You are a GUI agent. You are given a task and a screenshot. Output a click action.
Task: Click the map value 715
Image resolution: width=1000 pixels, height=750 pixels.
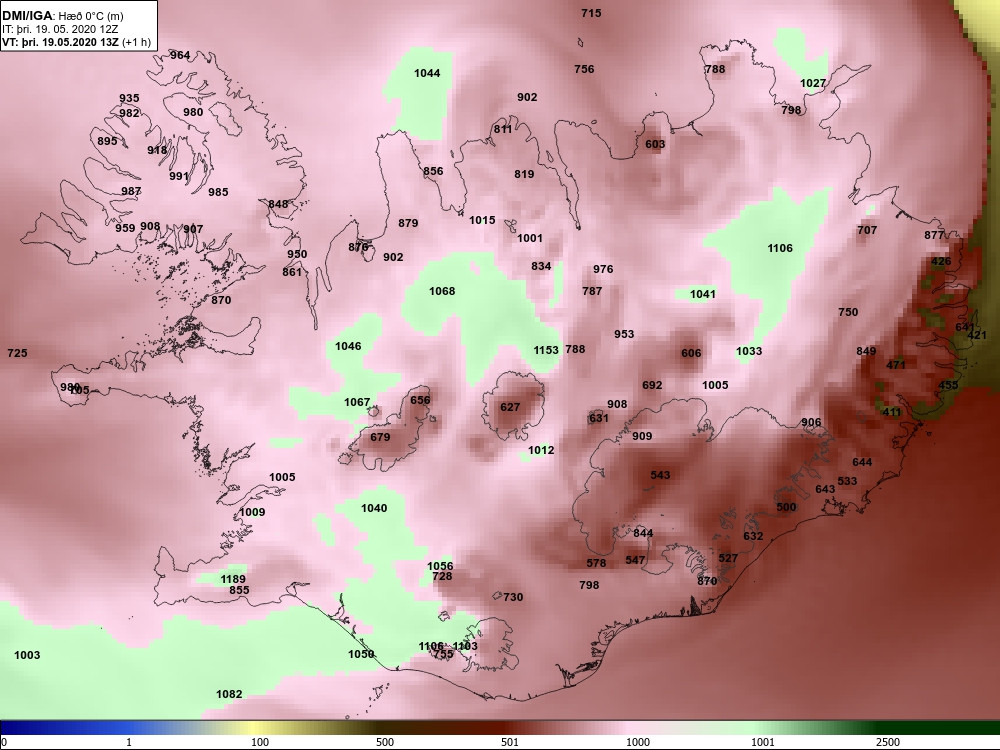pyautogui.click(x=591, y=13)
